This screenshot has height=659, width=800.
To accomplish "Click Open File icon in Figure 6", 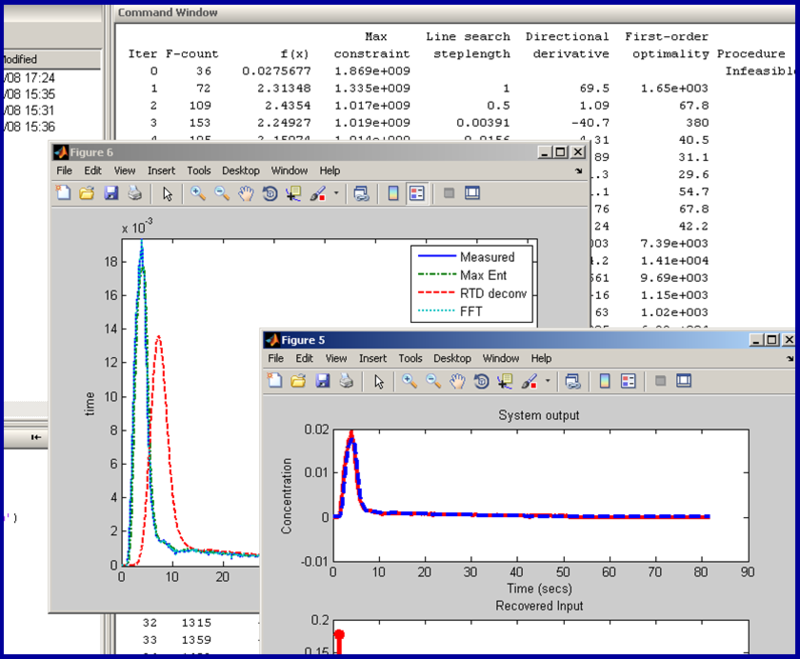I will click(x=87, y=193).
